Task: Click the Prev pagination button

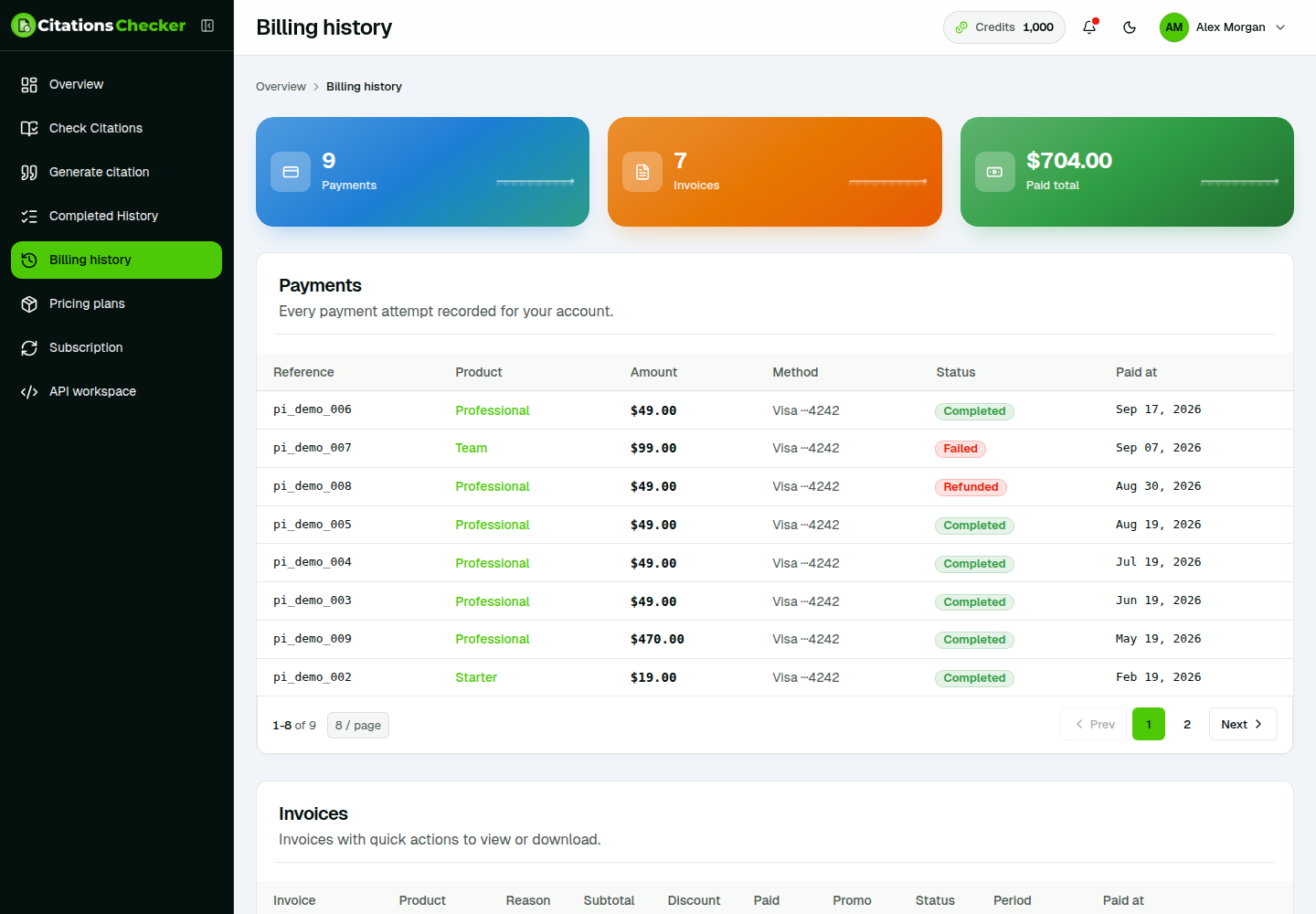Action: point(1094,724)
